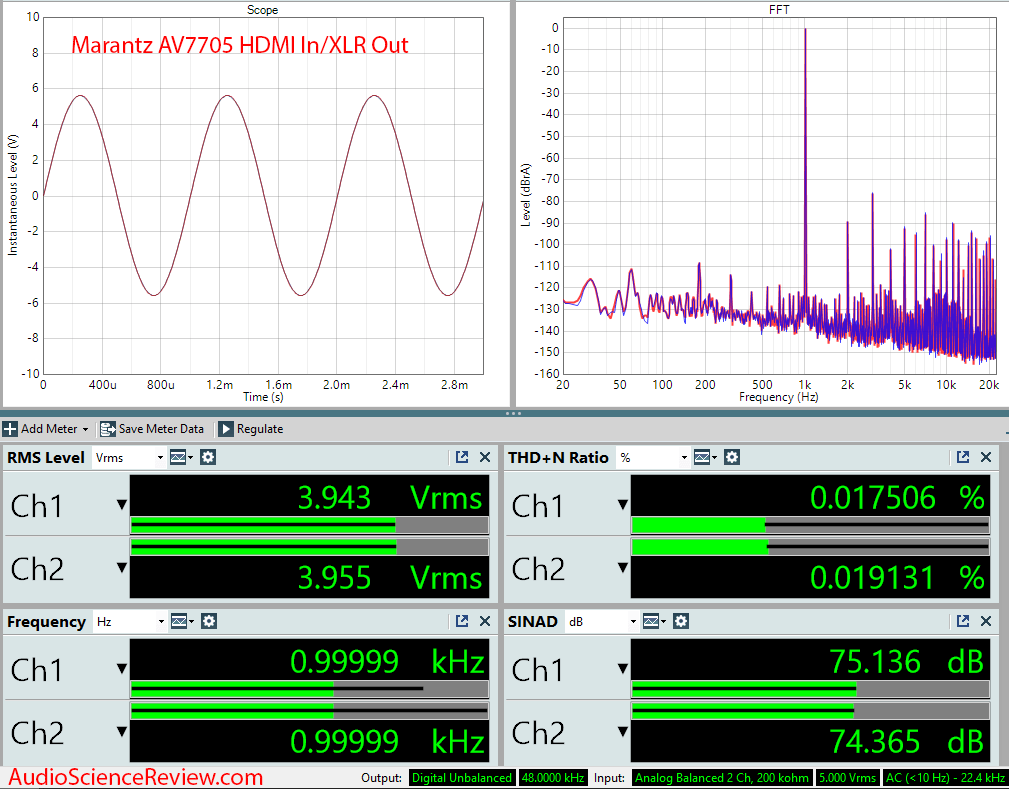
Task: Open SINAD meter settings gear
Action: [681, 622]
